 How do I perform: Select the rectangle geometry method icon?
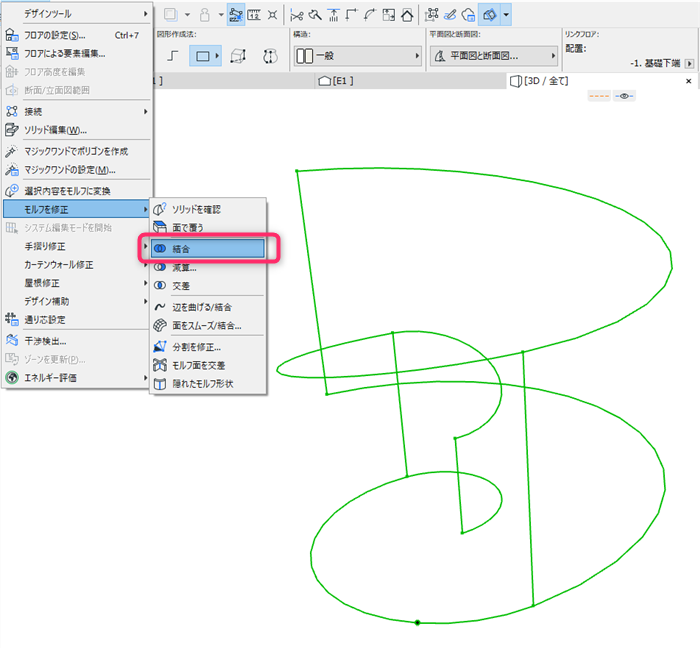pos(205,56)
